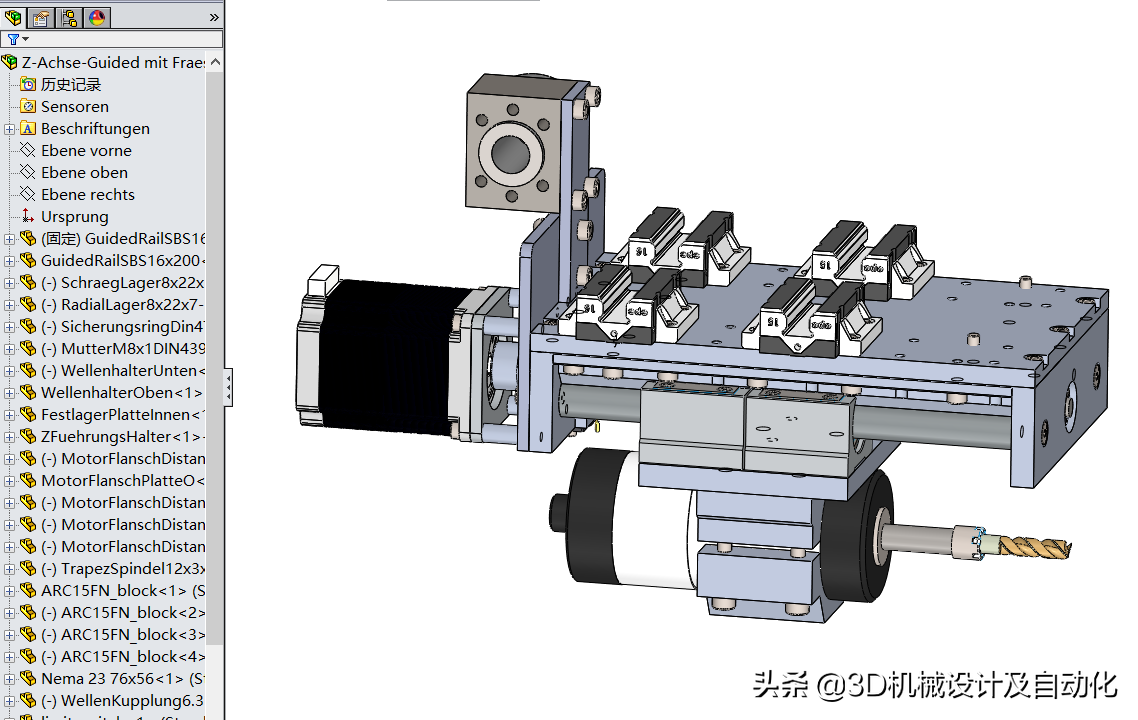Click the milling cutter bit in viewport
Image resolution: width=1138 pixels, height=720 pixels.
1033,547
